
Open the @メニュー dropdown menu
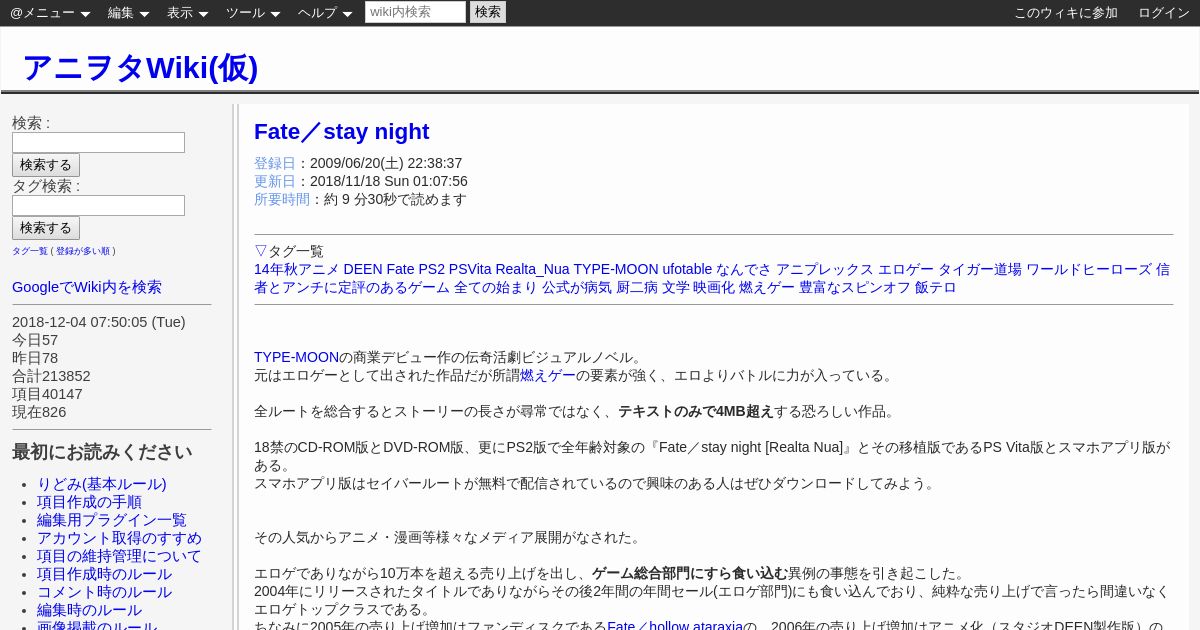pos(50,13)
